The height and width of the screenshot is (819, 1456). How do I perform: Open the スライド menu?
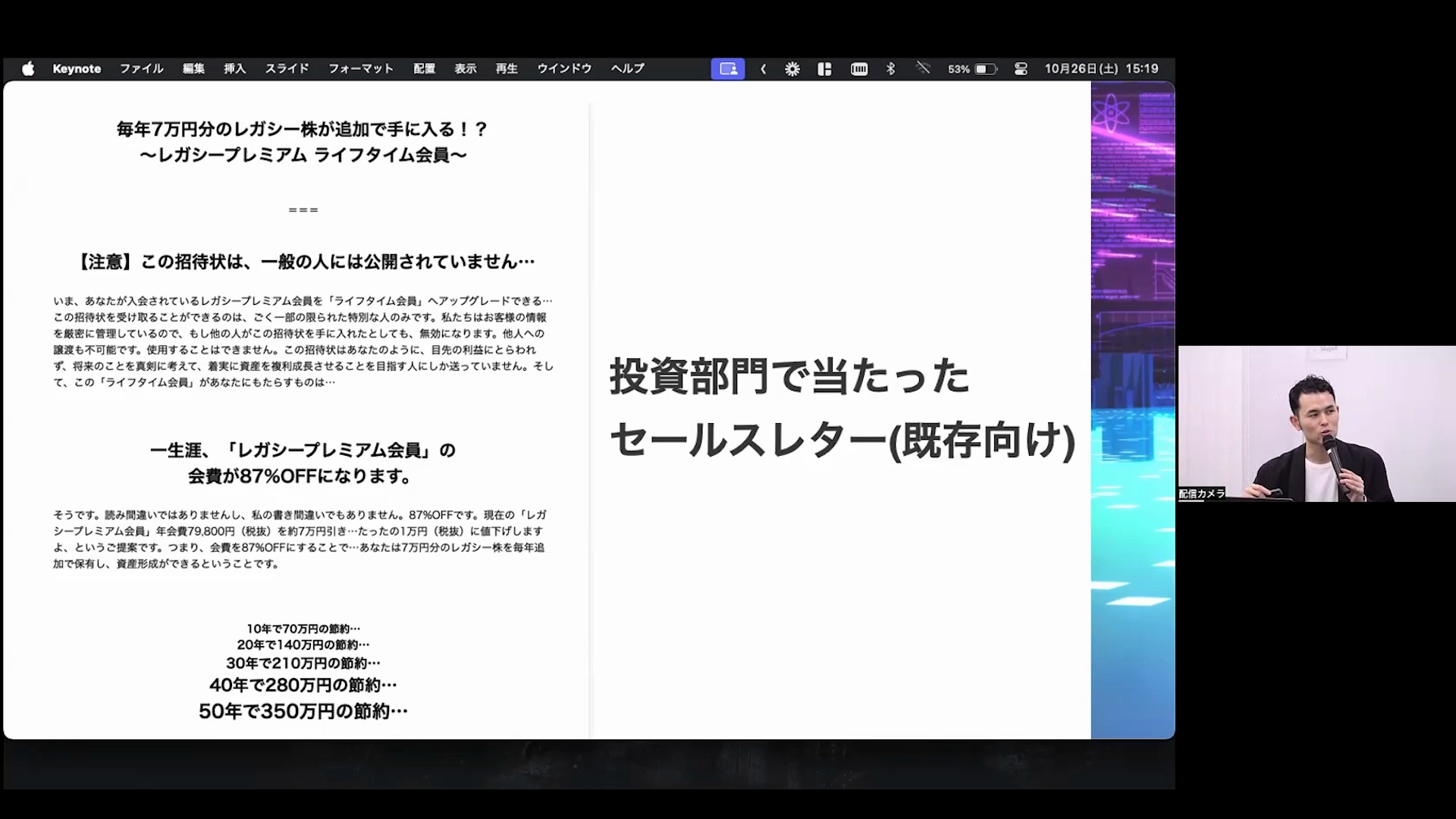[287, 69]
